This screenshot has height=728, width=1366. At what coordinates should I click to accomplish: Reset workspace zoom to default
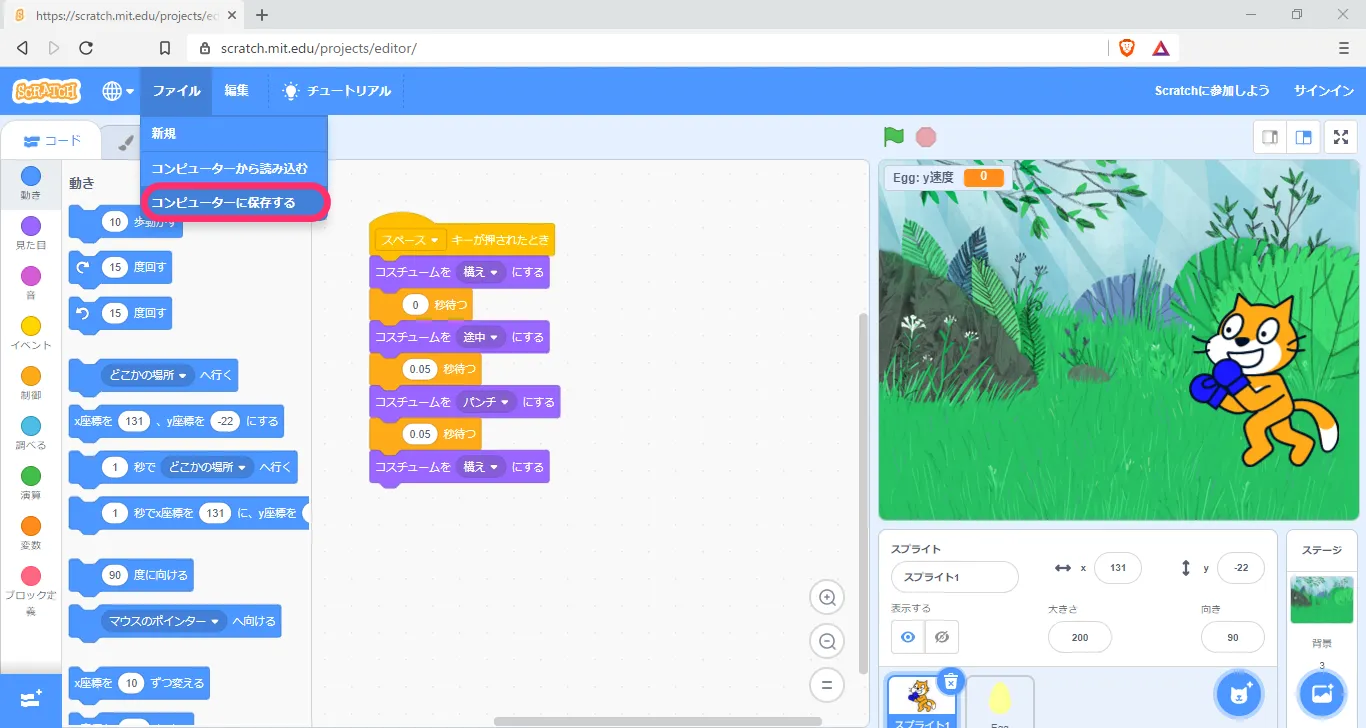click(827, 685)
